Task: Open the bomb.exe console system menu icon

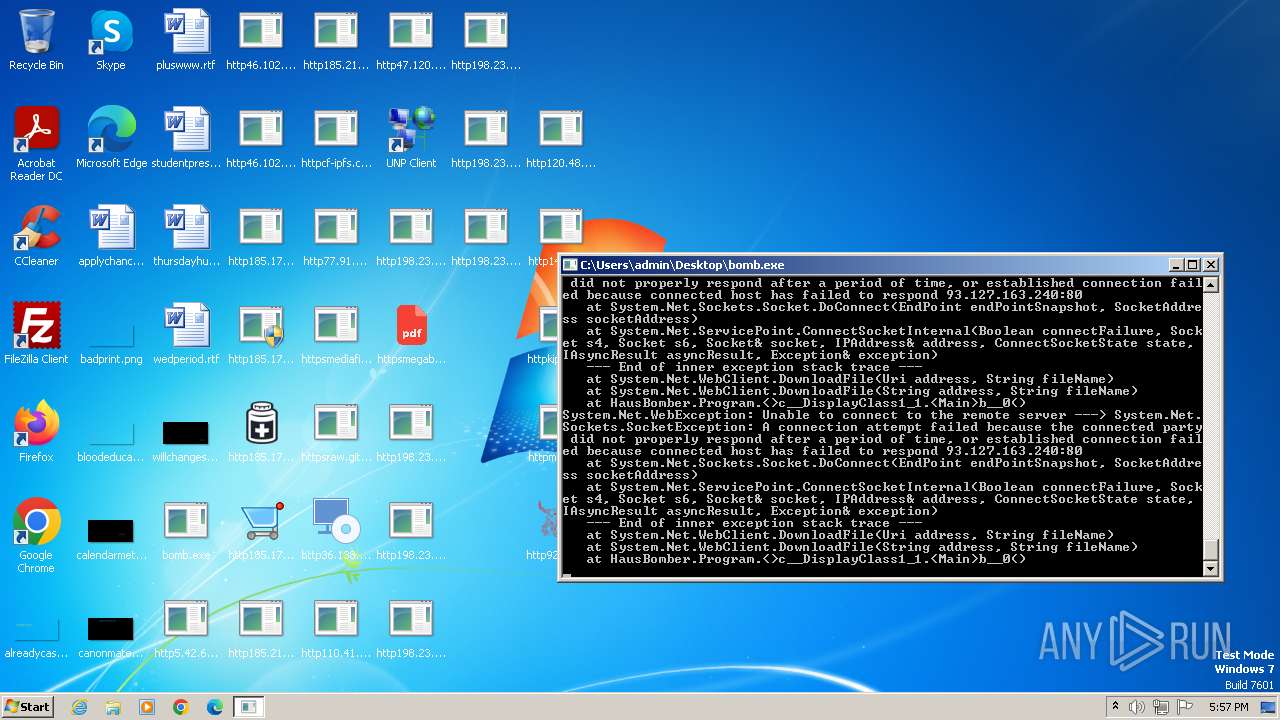Action: tap(570, 265)
